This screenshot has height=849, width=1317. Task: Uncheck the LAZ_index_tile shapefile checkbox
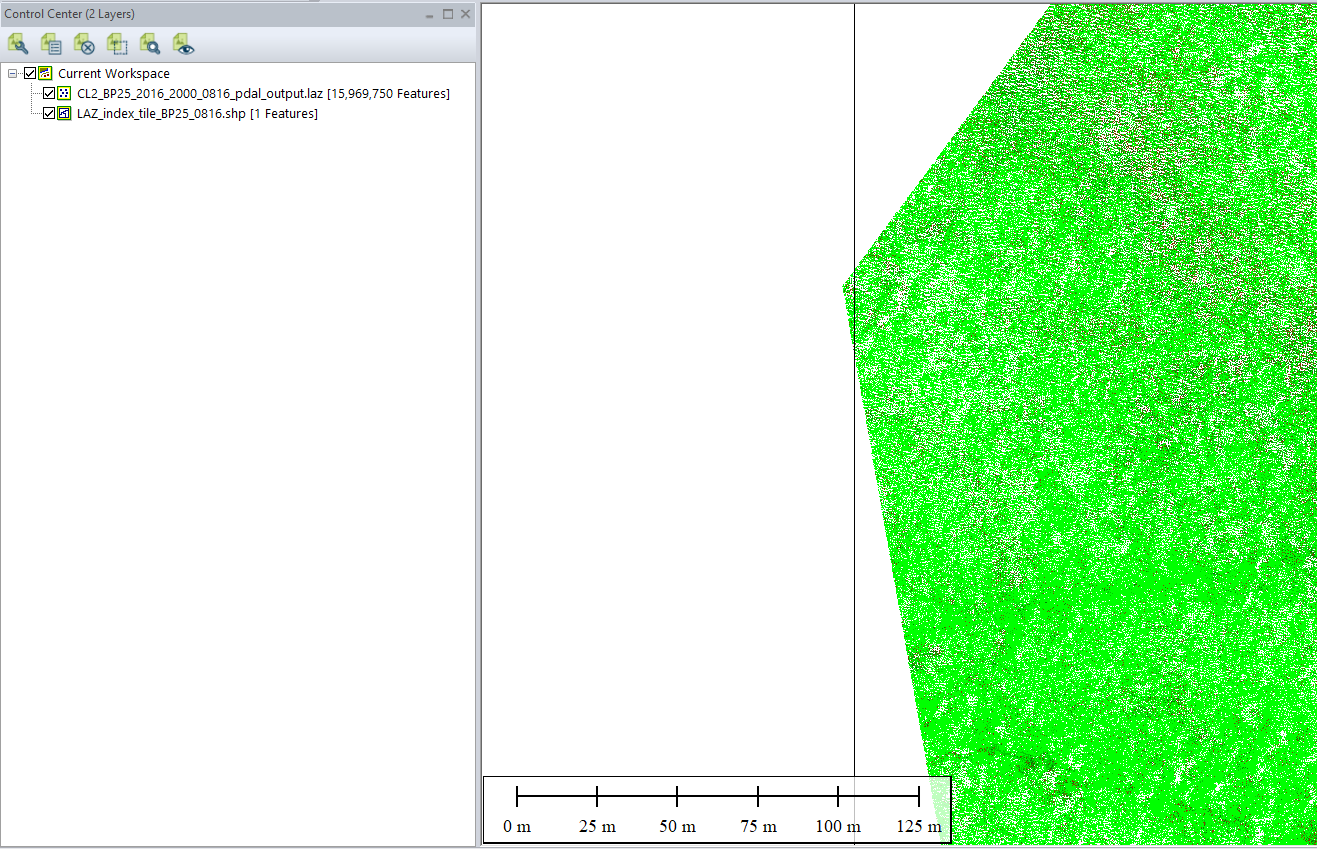[47, 112]
